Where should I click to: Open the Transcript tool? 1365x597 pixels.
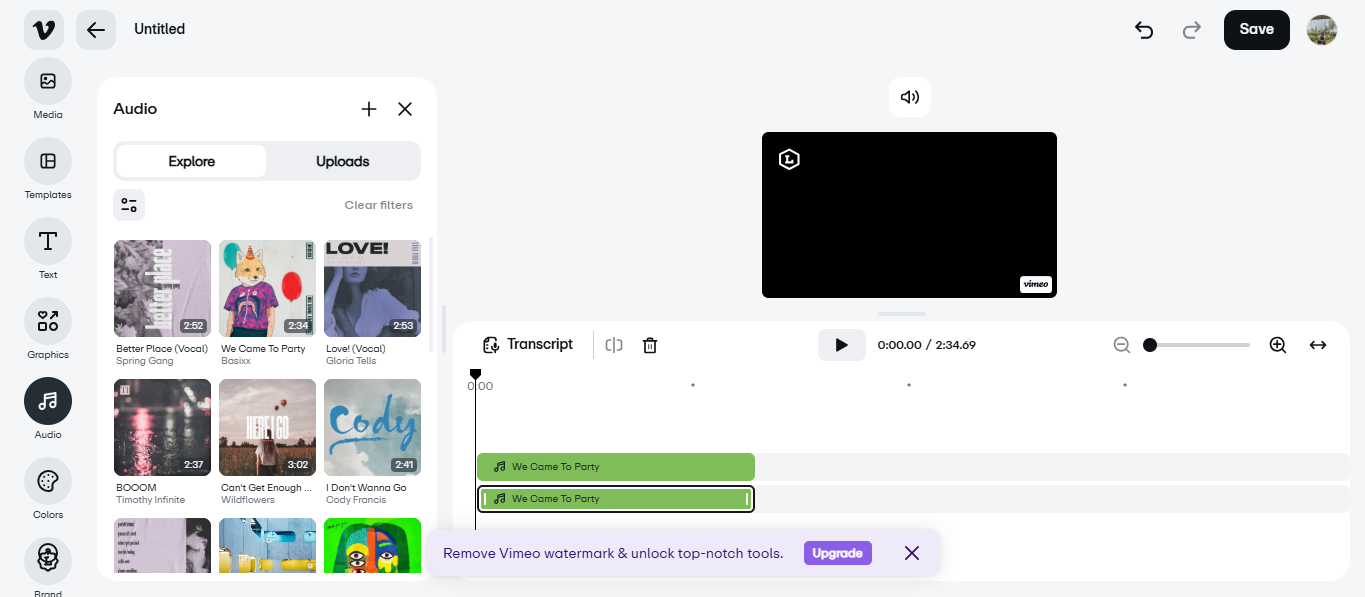coord(528,344)
